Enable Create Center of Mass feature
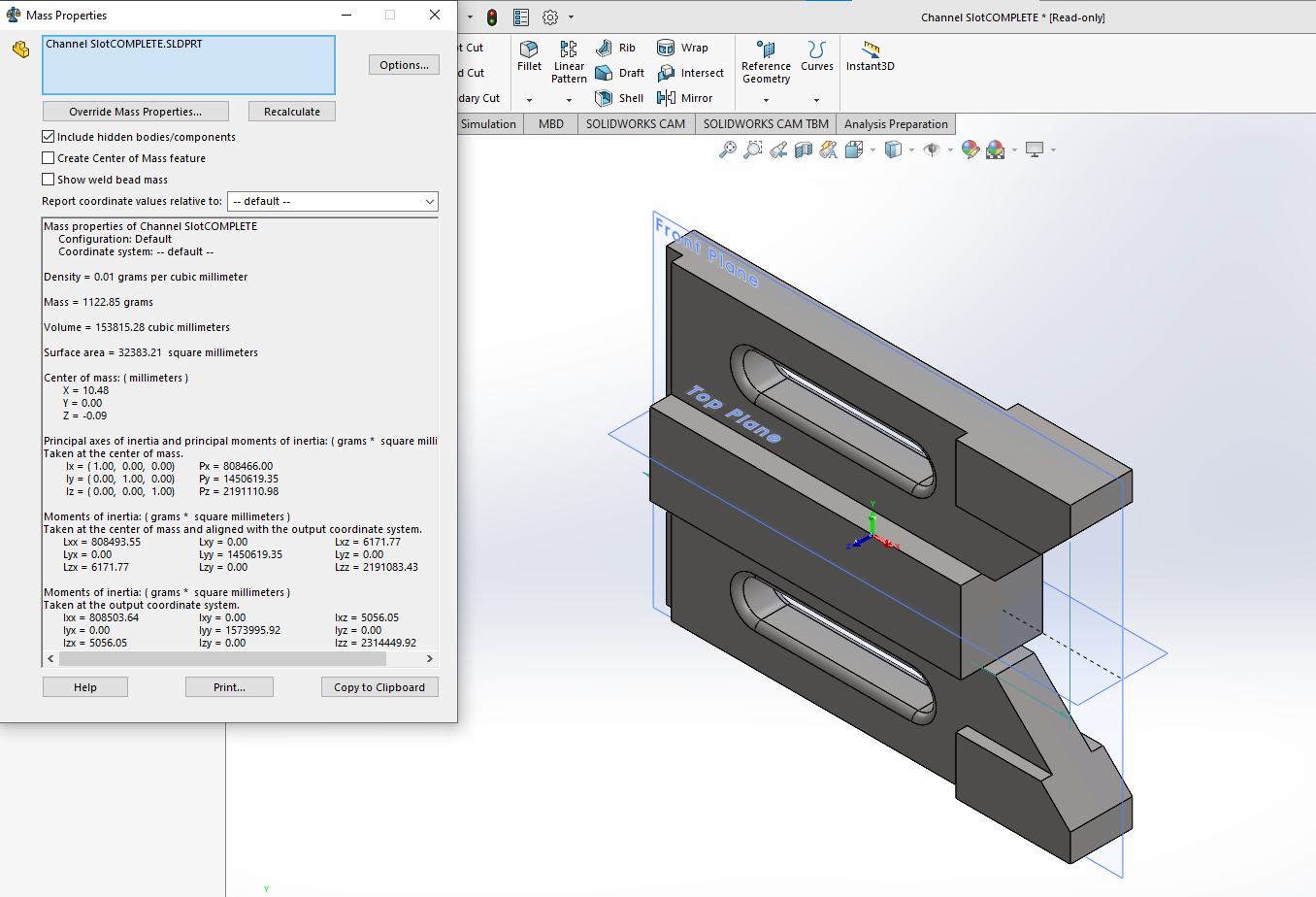The height and width of the screenshot is (897, 1316). click(x=48, y=158)
